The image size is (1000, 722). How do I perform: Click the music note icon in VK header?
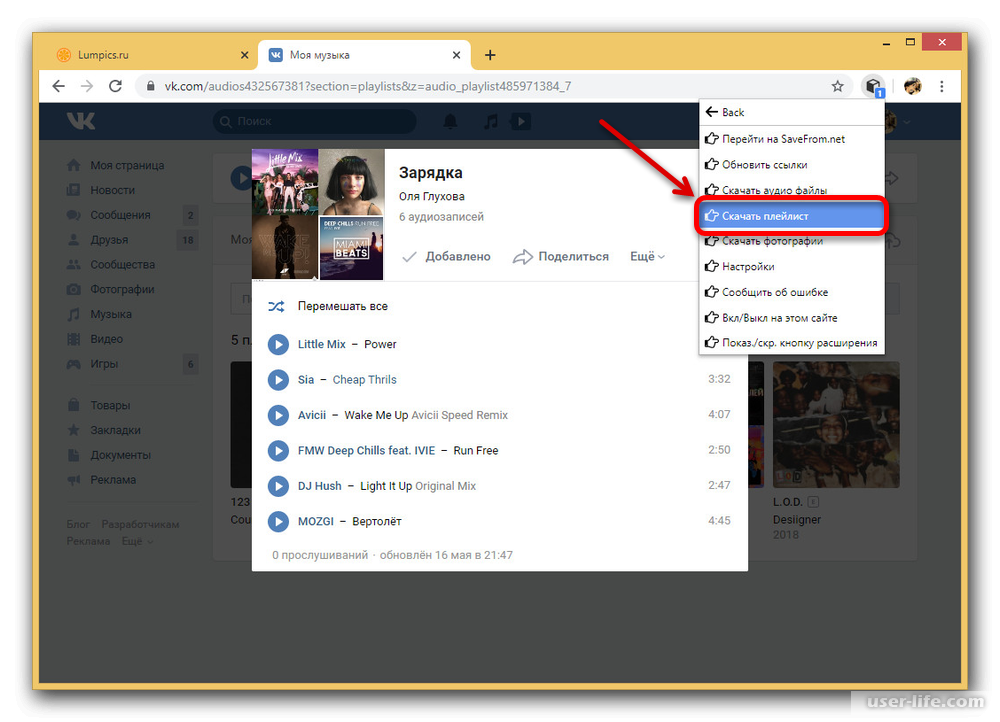pos(490,121)
